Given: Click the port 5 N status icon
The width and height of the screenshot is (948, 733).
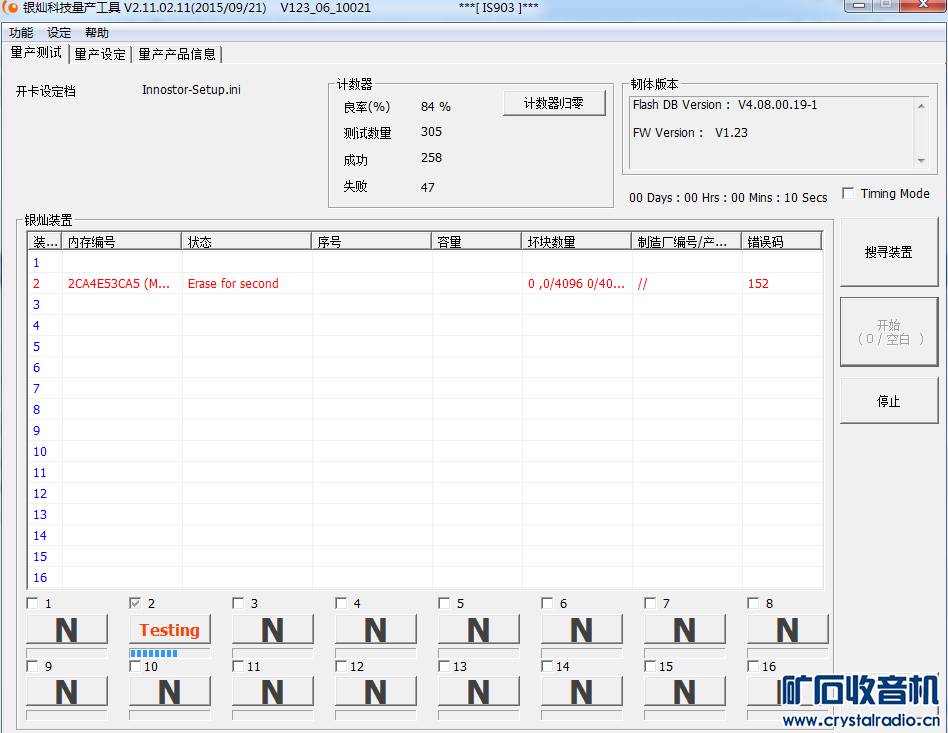Looking at the screenshot, I should click(478, 630).
